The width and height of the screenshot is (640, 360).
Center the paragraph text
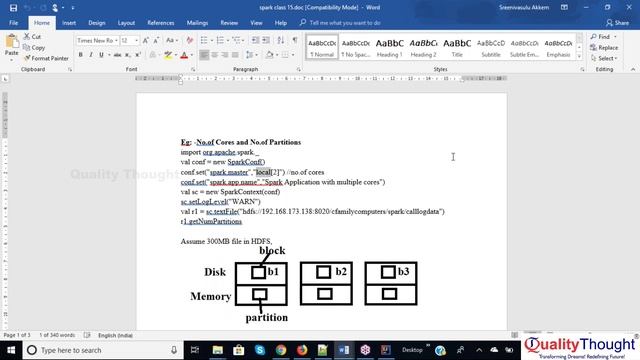[x=214, y=55]
